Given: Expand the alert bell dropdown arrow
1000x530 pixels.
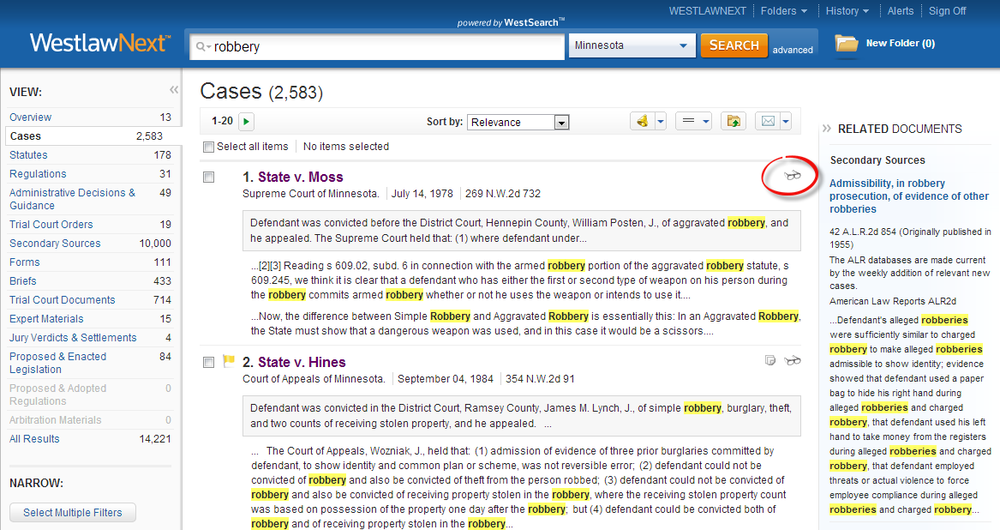Looking at the screenshot, I should coord(661,121).
